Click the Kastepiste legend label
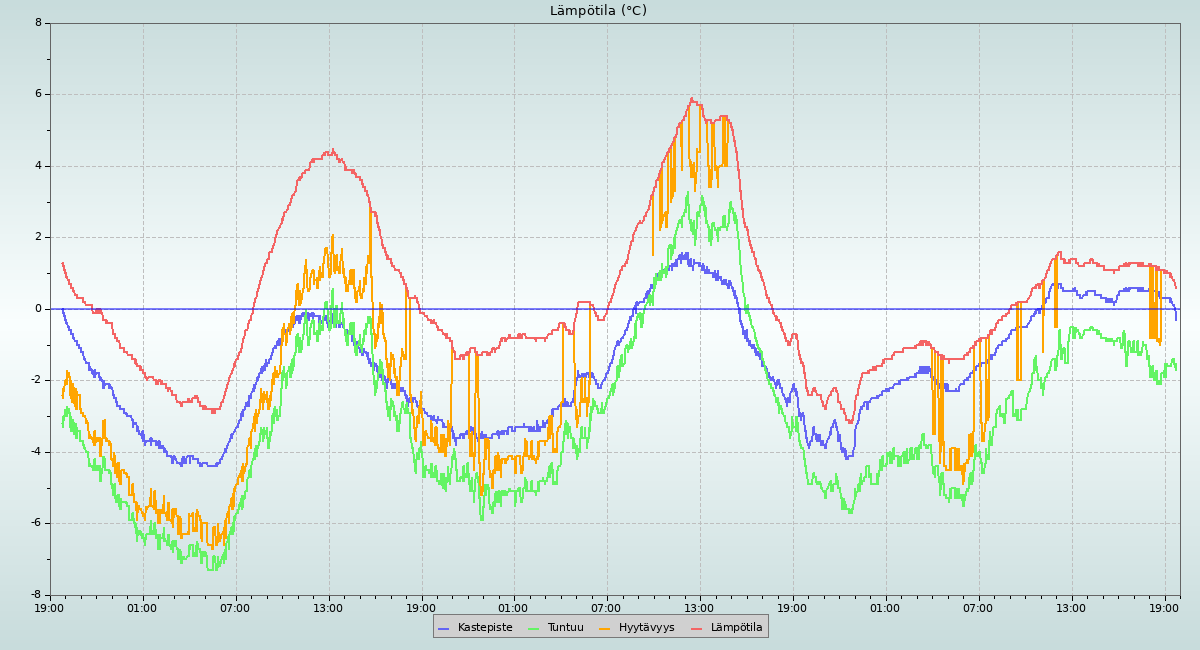 (x=485, y=628)
